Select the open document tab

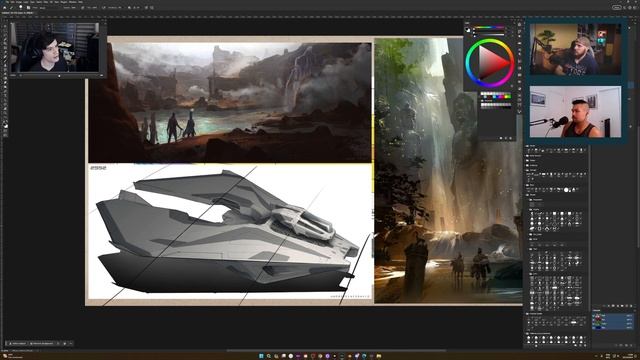click(18, 13)
